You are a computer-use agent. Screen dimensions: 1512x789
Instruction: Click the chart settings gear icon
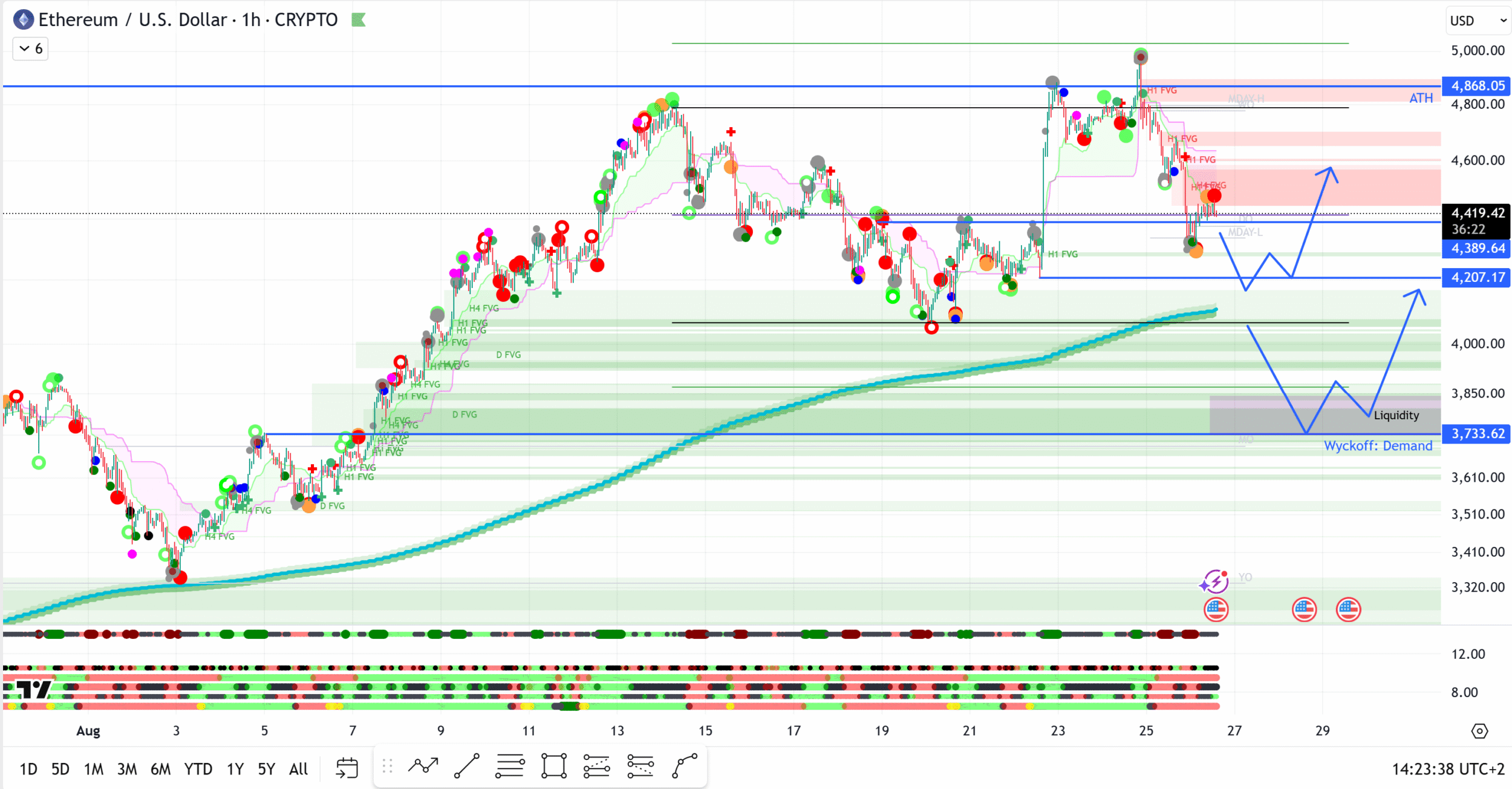(1479, 731)
